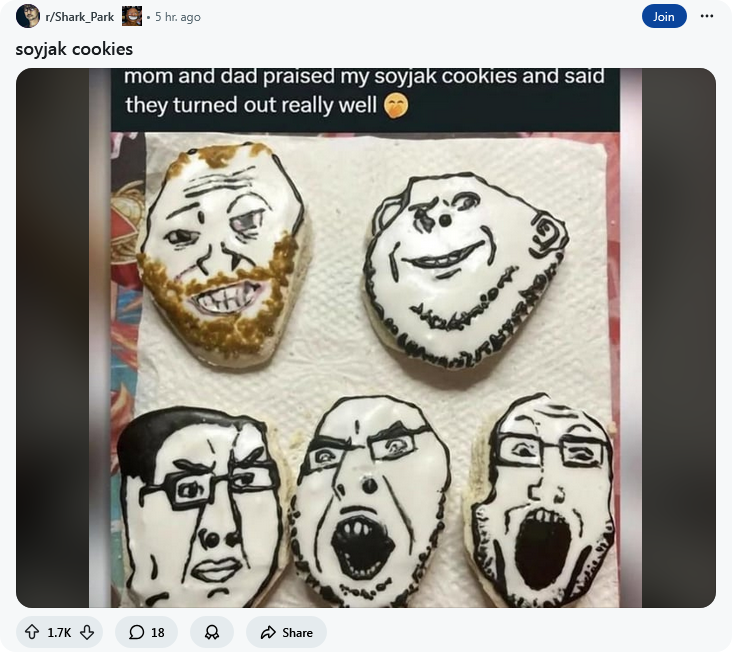Open the 18 comments section
The image size is (732, 652).
point(147,632)
